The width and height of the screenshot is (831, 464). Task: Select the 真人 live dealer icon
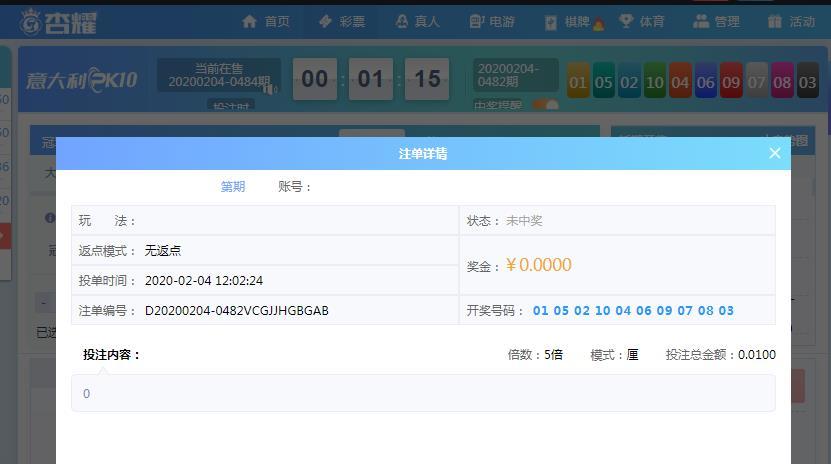click(x=402, y=21)
